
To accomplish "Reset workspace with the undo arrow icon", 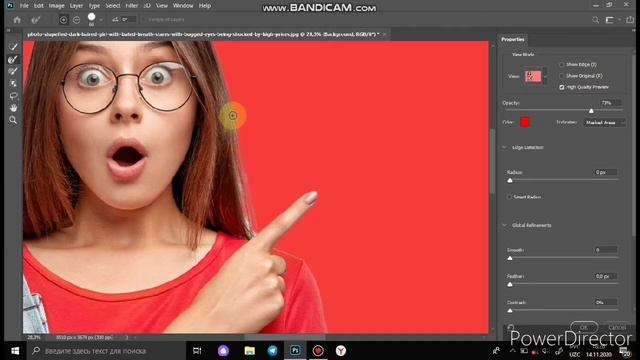I will [511, 327].
